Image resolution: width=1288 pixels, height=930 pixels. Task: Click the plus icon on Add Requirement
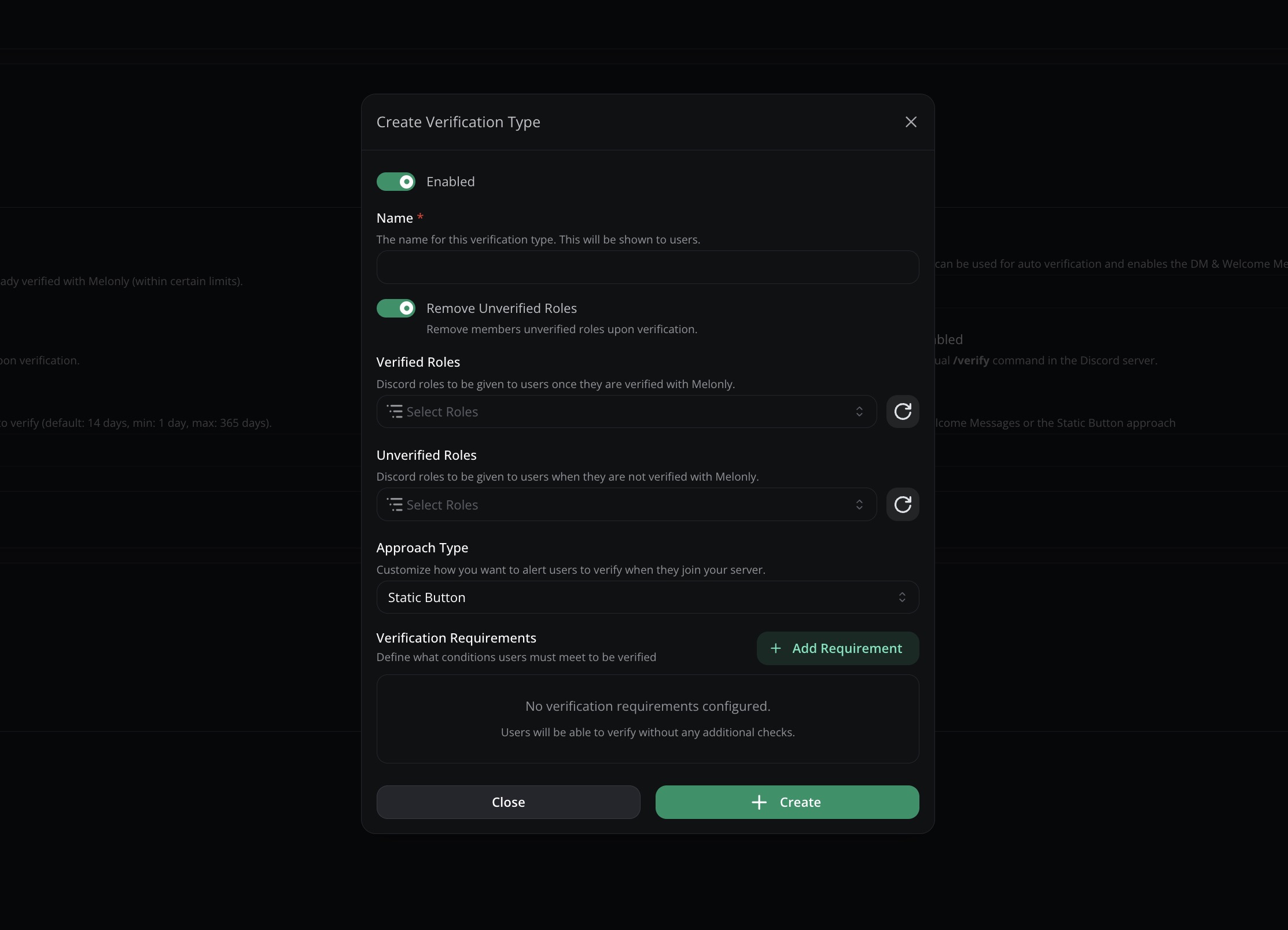[776, 648]
